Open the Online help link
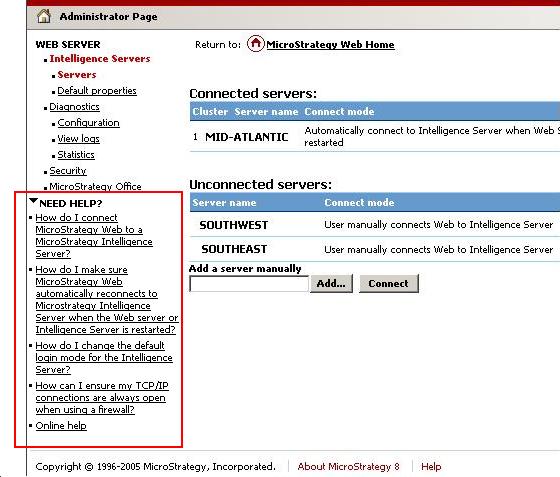Screen dimensions: 560x477 [x=61, y=426]
